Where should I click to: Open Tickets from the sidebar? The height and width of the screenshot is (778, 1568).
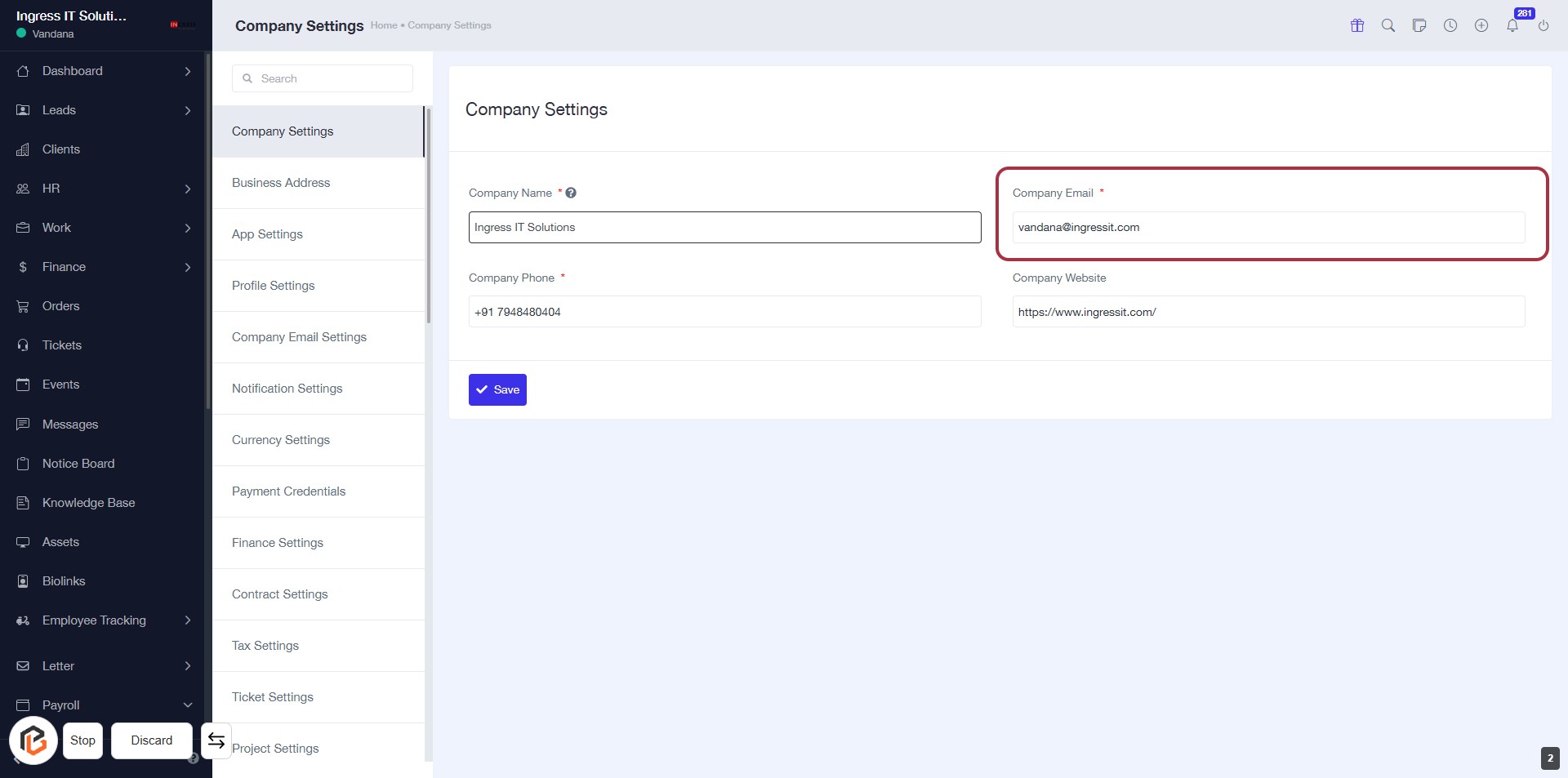pyautogui.click(x=62, y=345)
